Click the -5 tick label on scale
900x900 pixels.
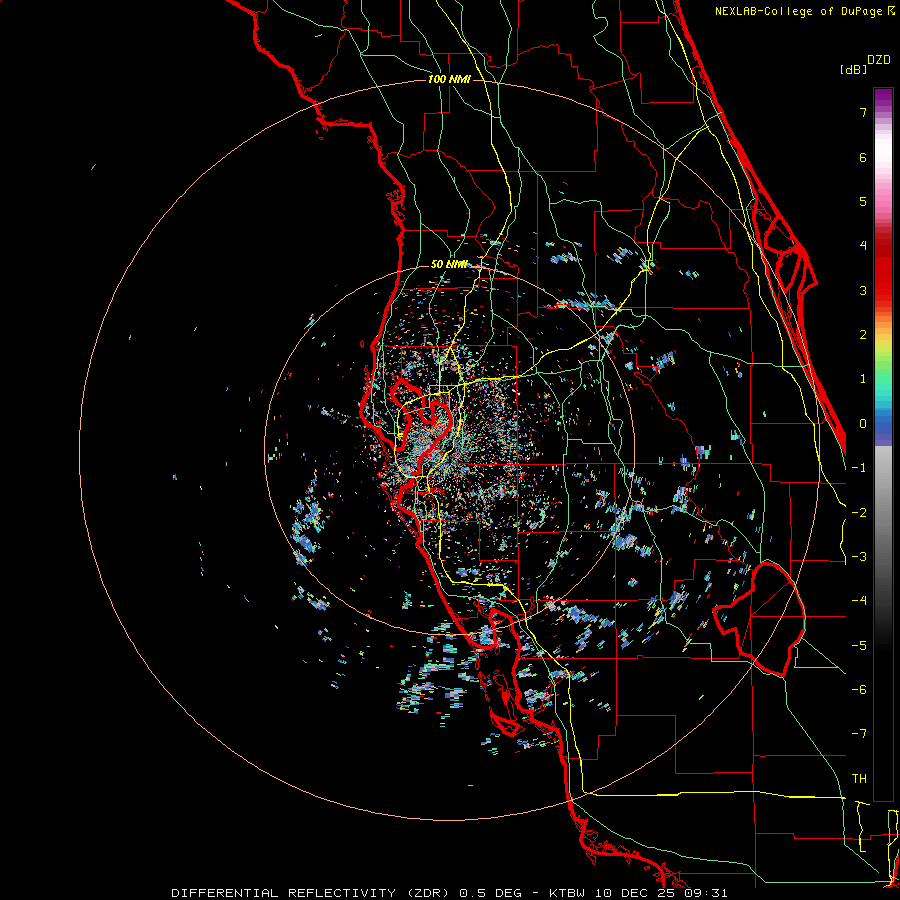coord(859,646)
